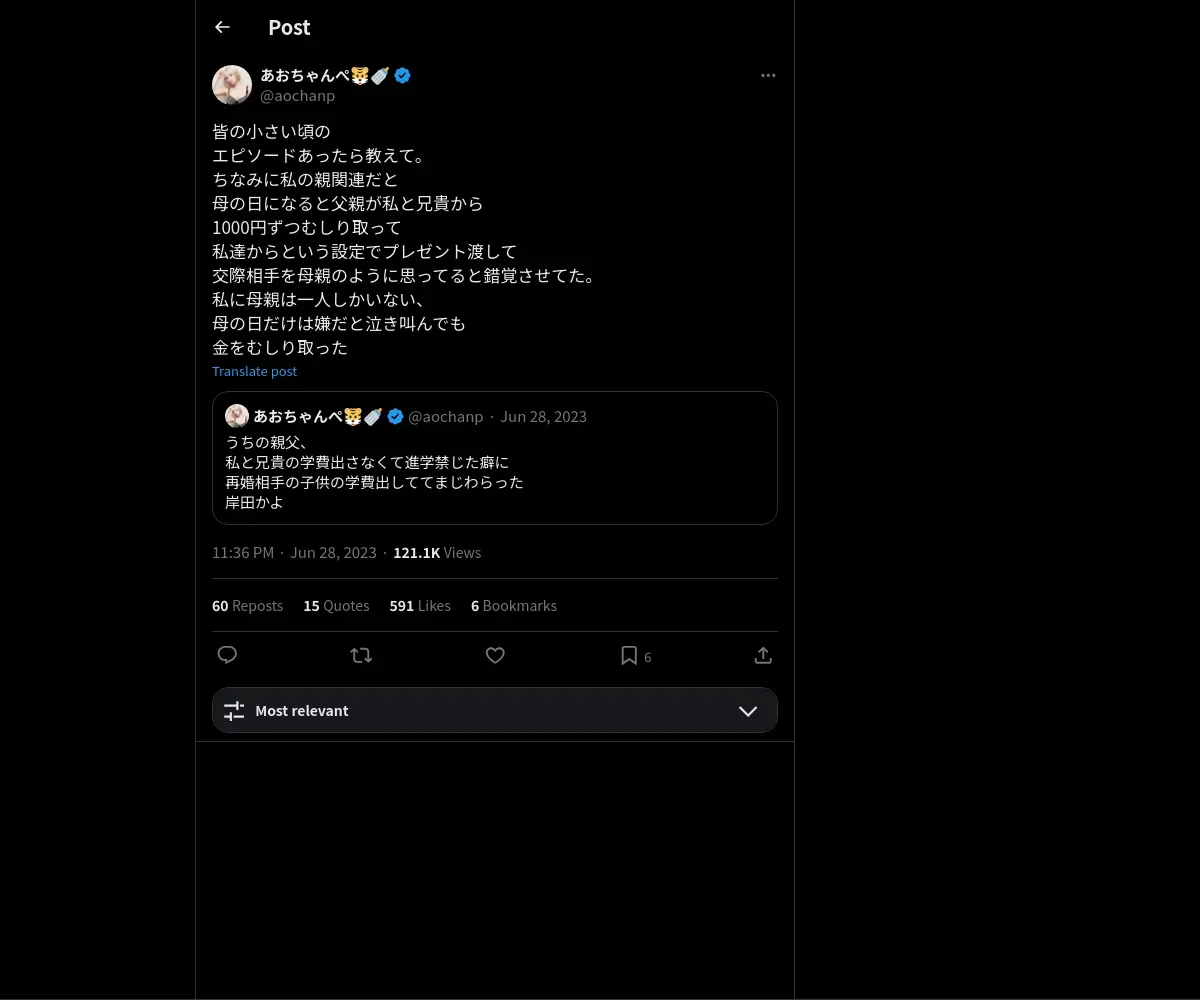Repost using the retweet arrows icon
This screenshot has width=1200, height=1000.
361,655
